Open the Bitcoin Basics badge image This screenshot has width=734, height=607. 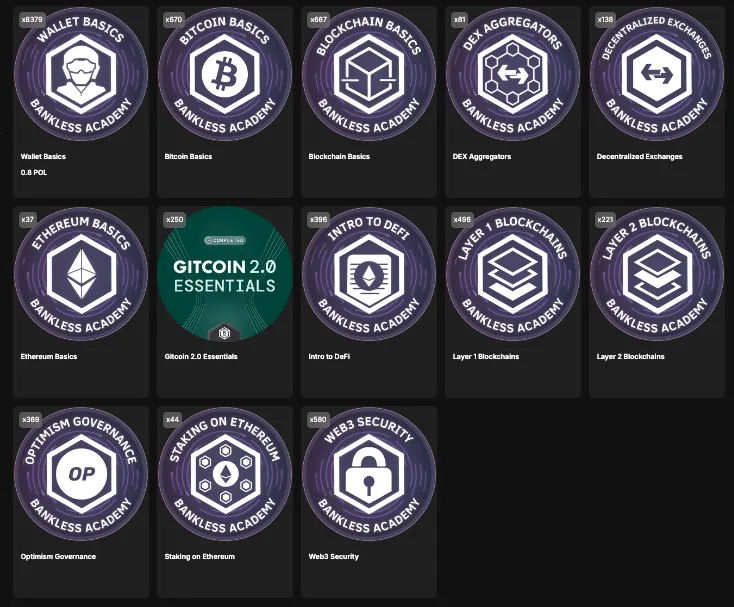point(225,74)
